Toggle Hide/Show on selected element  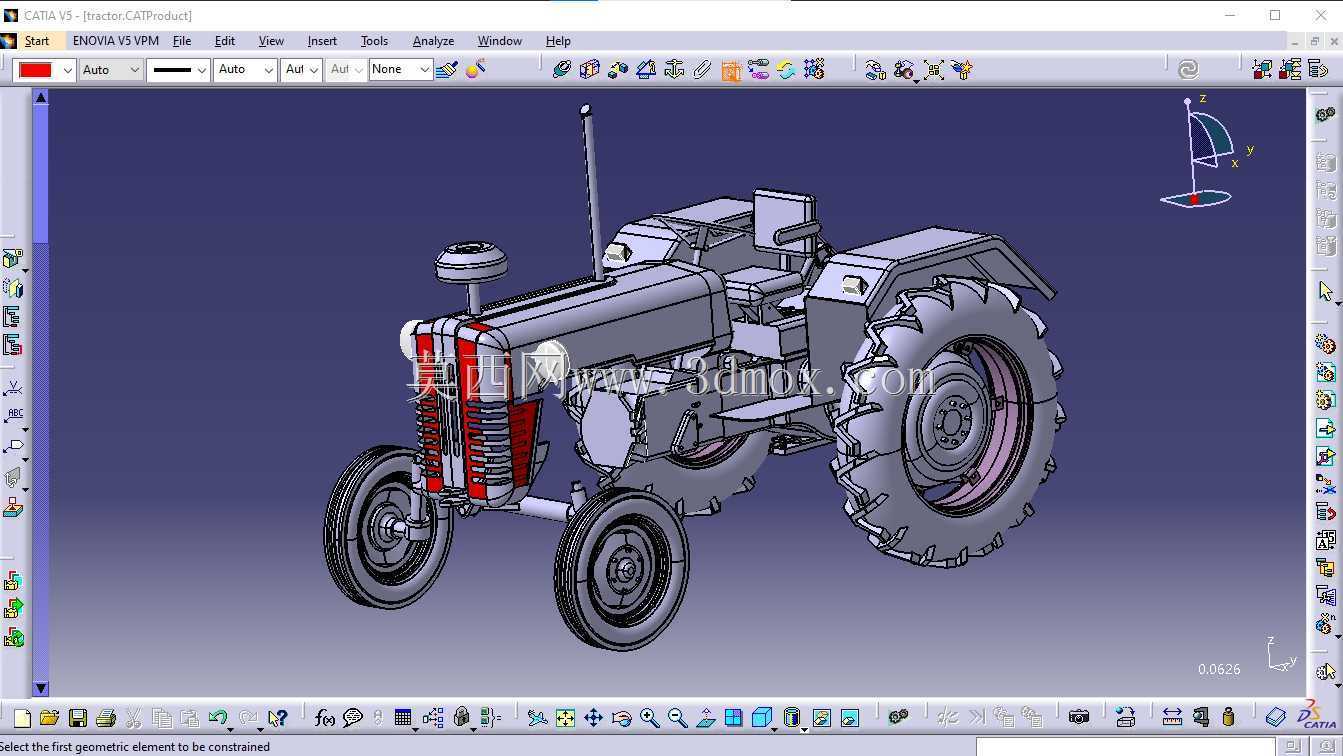click(821, 717)
